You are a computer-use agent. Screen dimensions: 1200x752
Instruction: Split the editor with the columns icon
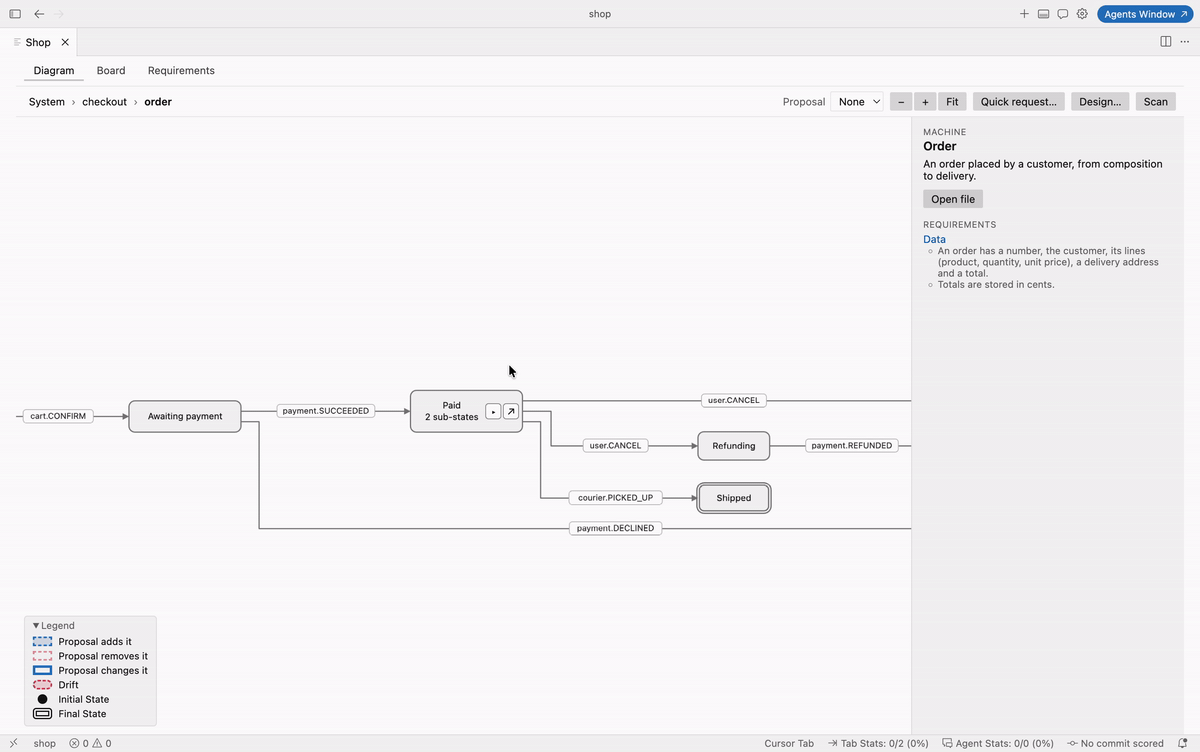[1166, 42]
